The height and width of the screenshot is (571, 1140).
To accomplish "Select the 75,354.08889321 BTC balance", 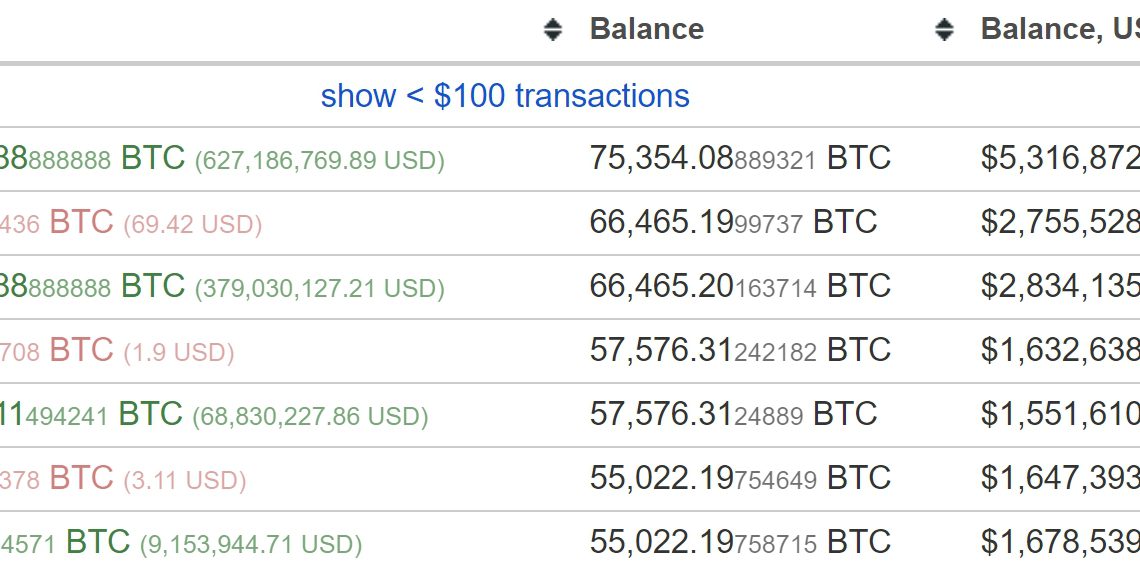I will [739, 159].
